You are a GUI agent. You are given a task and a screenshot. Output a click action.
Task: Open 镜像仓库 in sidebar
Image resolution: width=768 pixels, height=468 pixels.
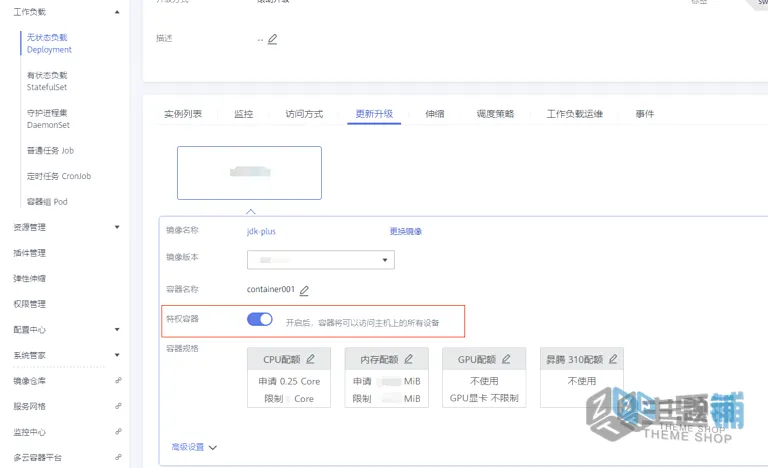pos(29,381)
